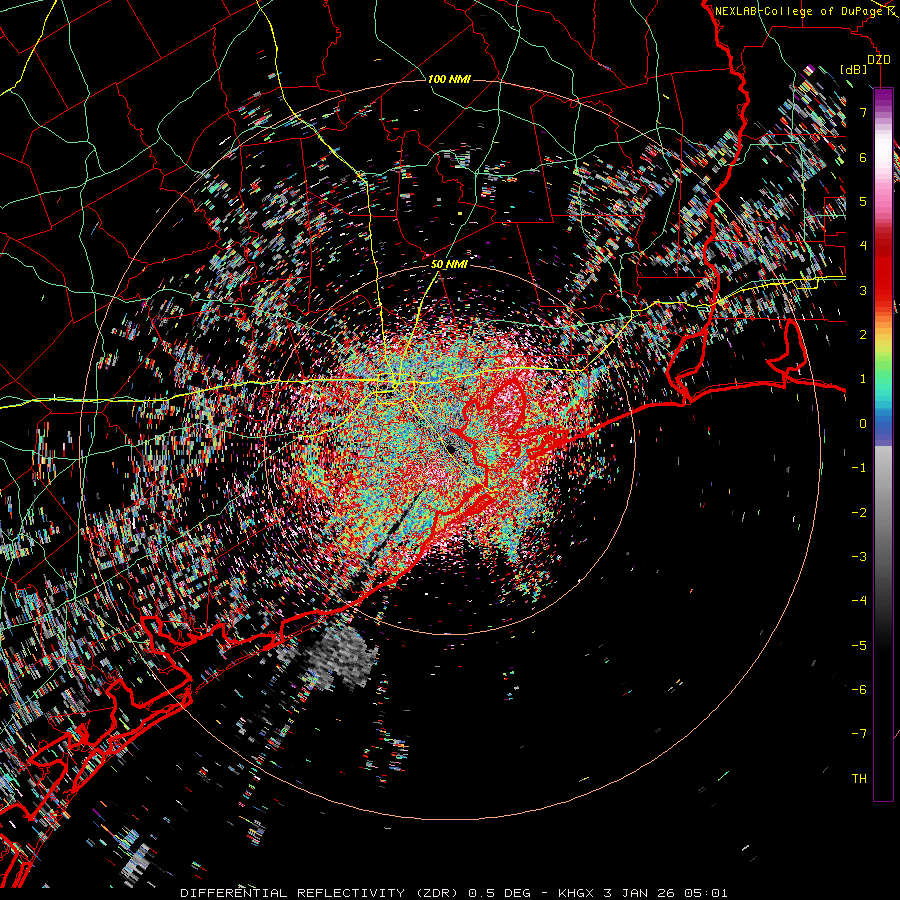
Task: Click the "5" tick label on the scale
Action: coord(863,201)
